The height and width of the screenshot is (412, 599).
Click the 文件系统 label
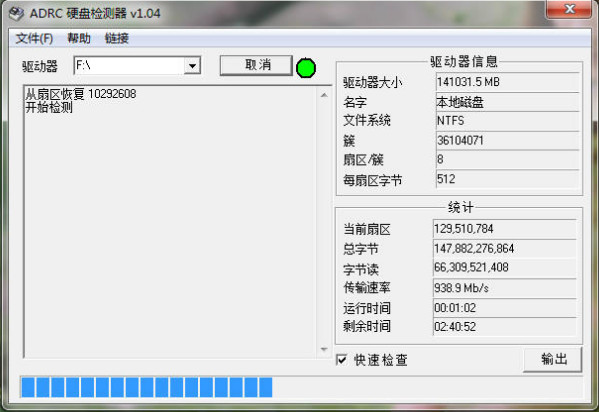(367, 121)
